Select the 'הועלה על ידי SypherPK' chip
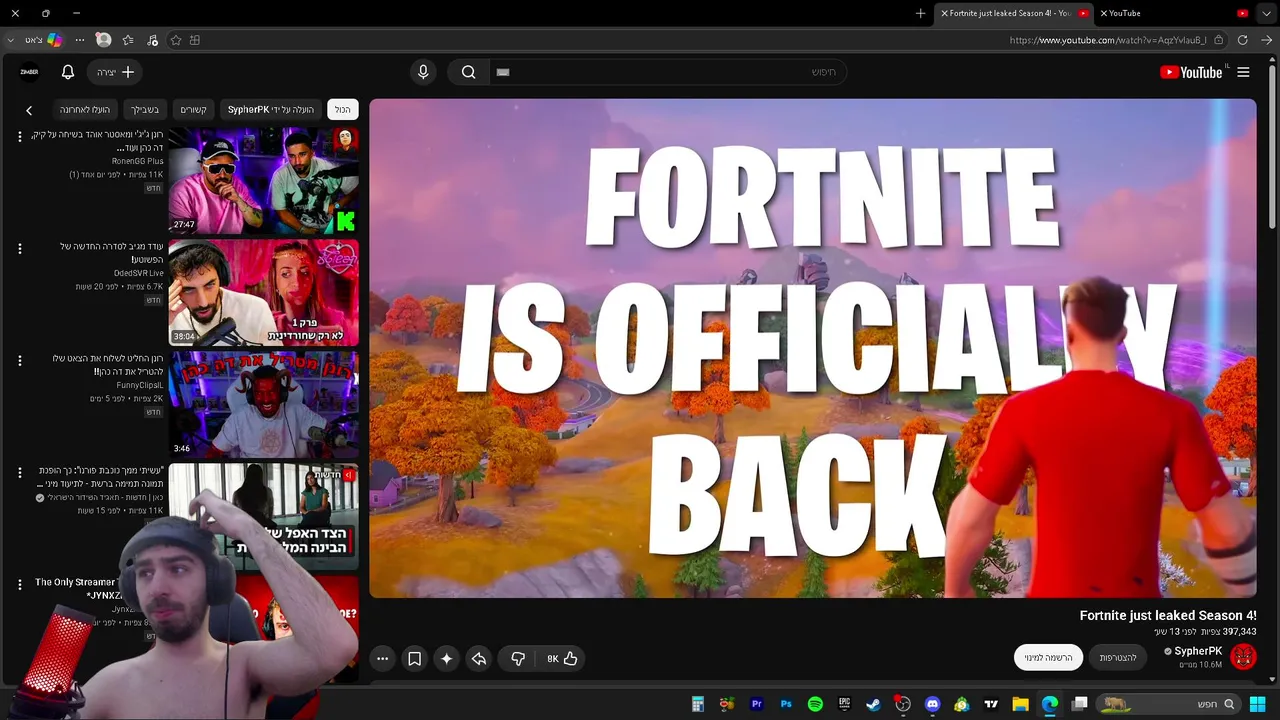This screenshot has height=720, width=1280. click(271, 109)
